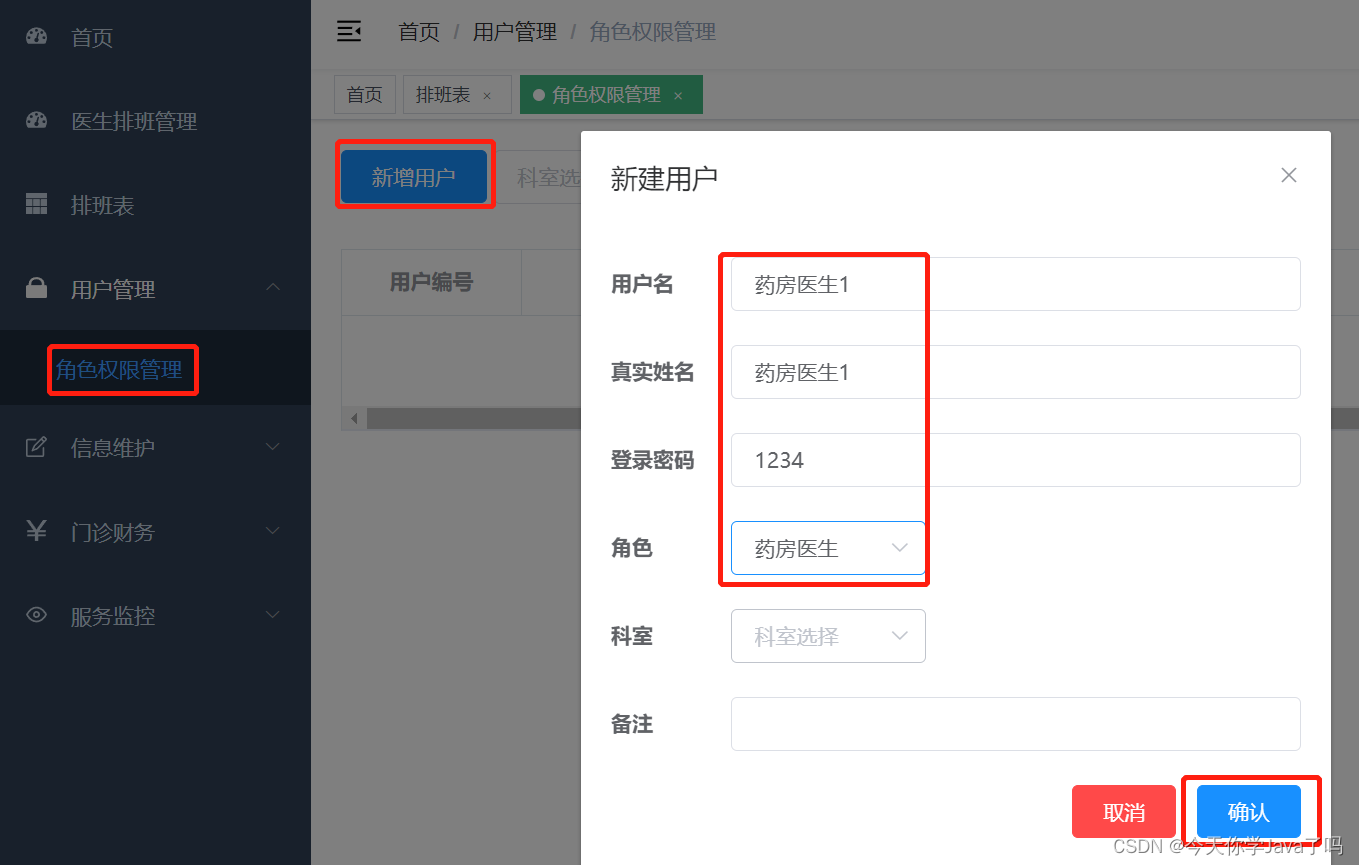Click the eye icon beside 服务监控
The height and width of the screenshot is (865, 1359).
click(x=36, y=615)
